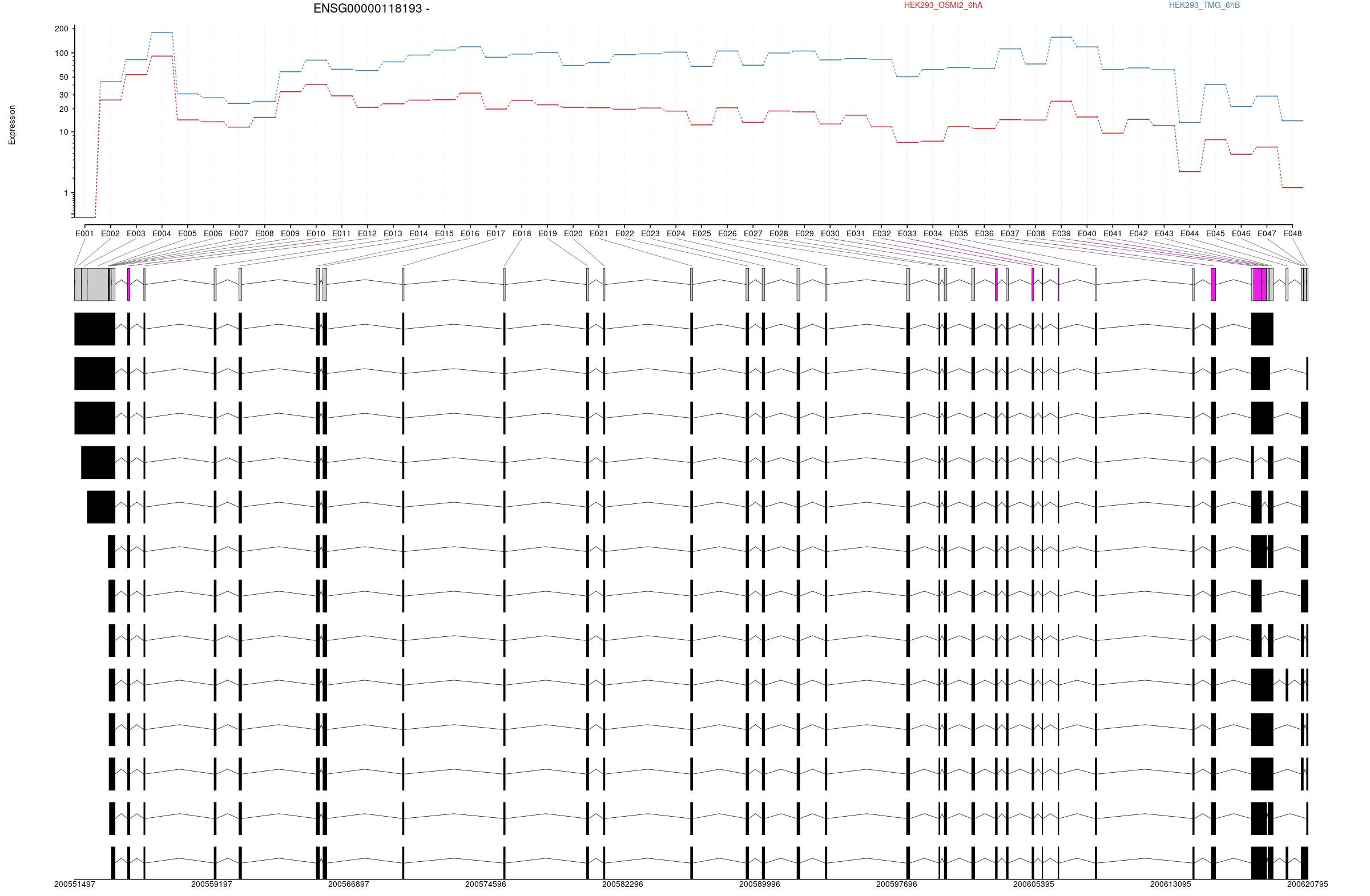The height and width of the screenshot is (896, 1370).
Task: Click y-axis tick value 1
Action: [x=66, y=193]
